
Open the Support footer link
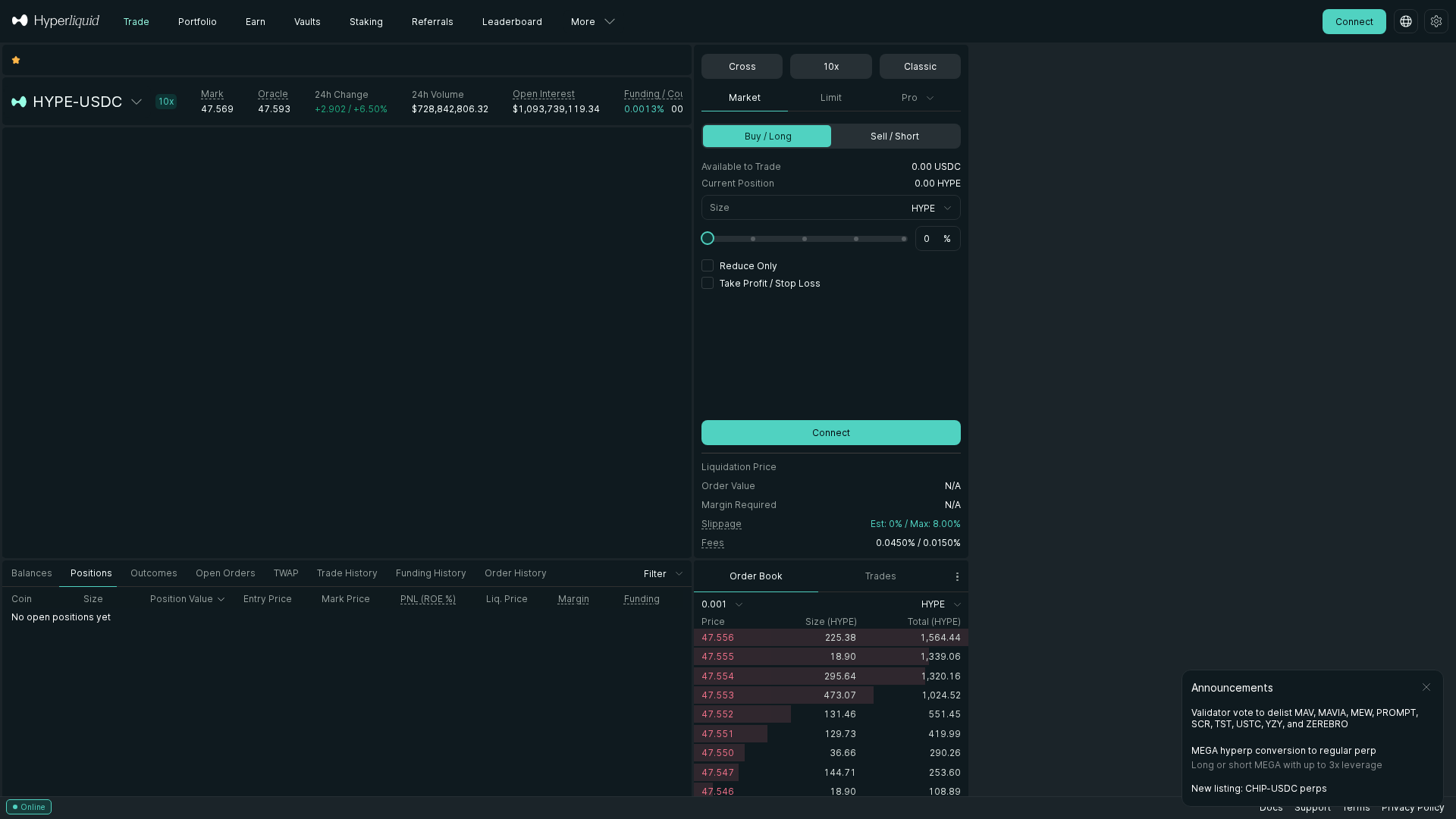click(1313, 808)
